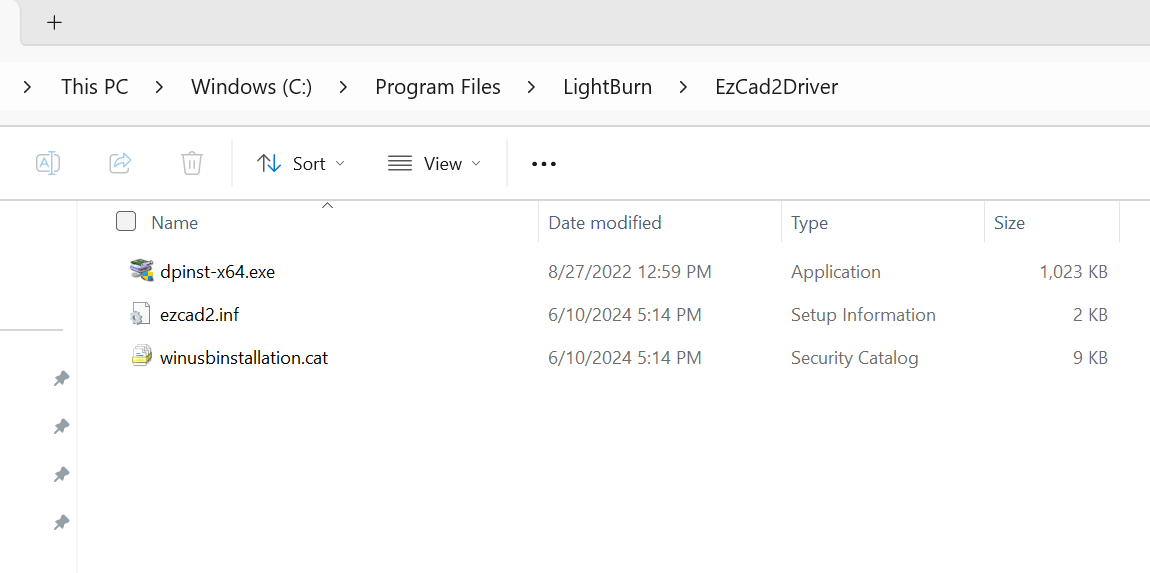This screenshot has height=573, width=1150.
Task: Click the dpinst-x64.exe file icon
Action: pyautogui.click(x=142, y=271)
